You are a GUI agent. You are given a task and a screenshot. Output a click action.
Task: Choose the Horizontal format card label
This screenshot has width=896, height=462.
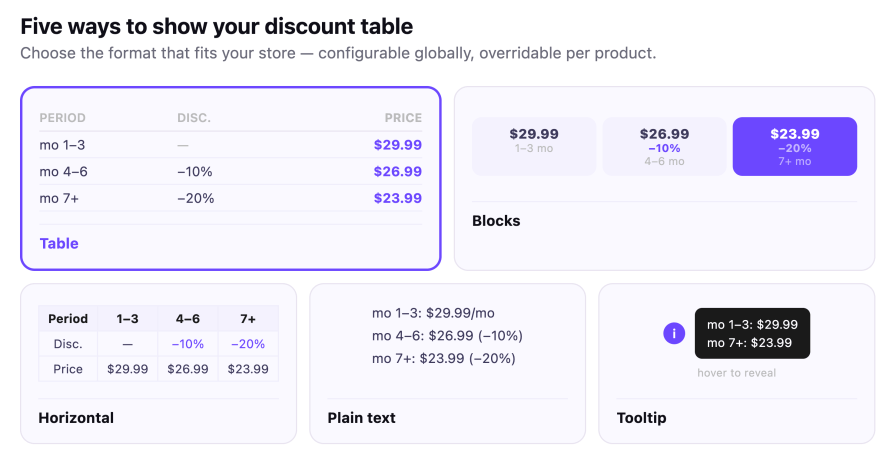click(x=76, y=418)
